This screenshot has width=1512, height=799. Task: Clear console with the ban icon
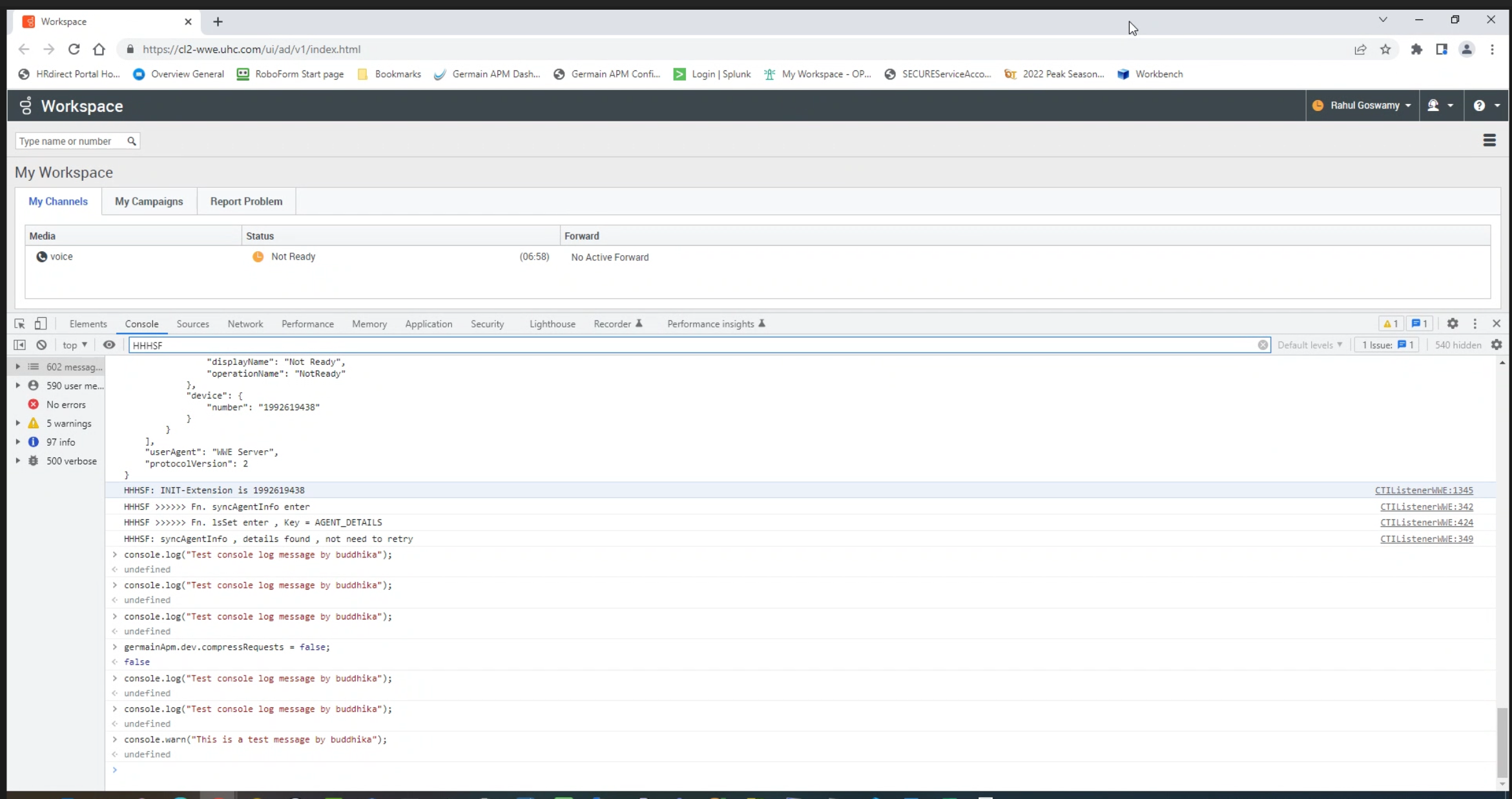(x=41, y=345)
